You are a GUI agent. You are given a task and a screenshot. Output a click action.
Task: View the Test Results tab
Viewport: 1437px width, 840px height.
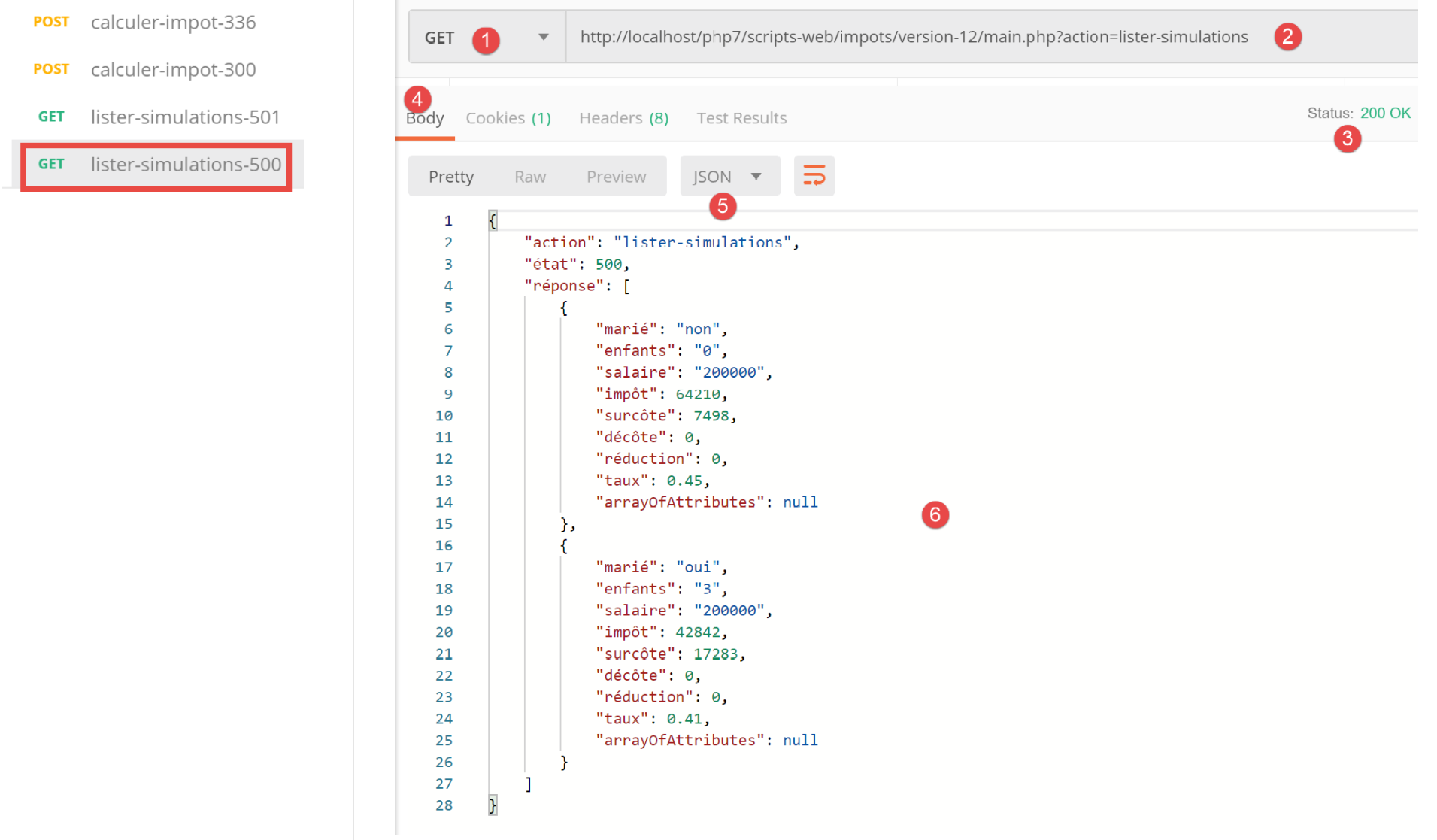tap(741, 118)
